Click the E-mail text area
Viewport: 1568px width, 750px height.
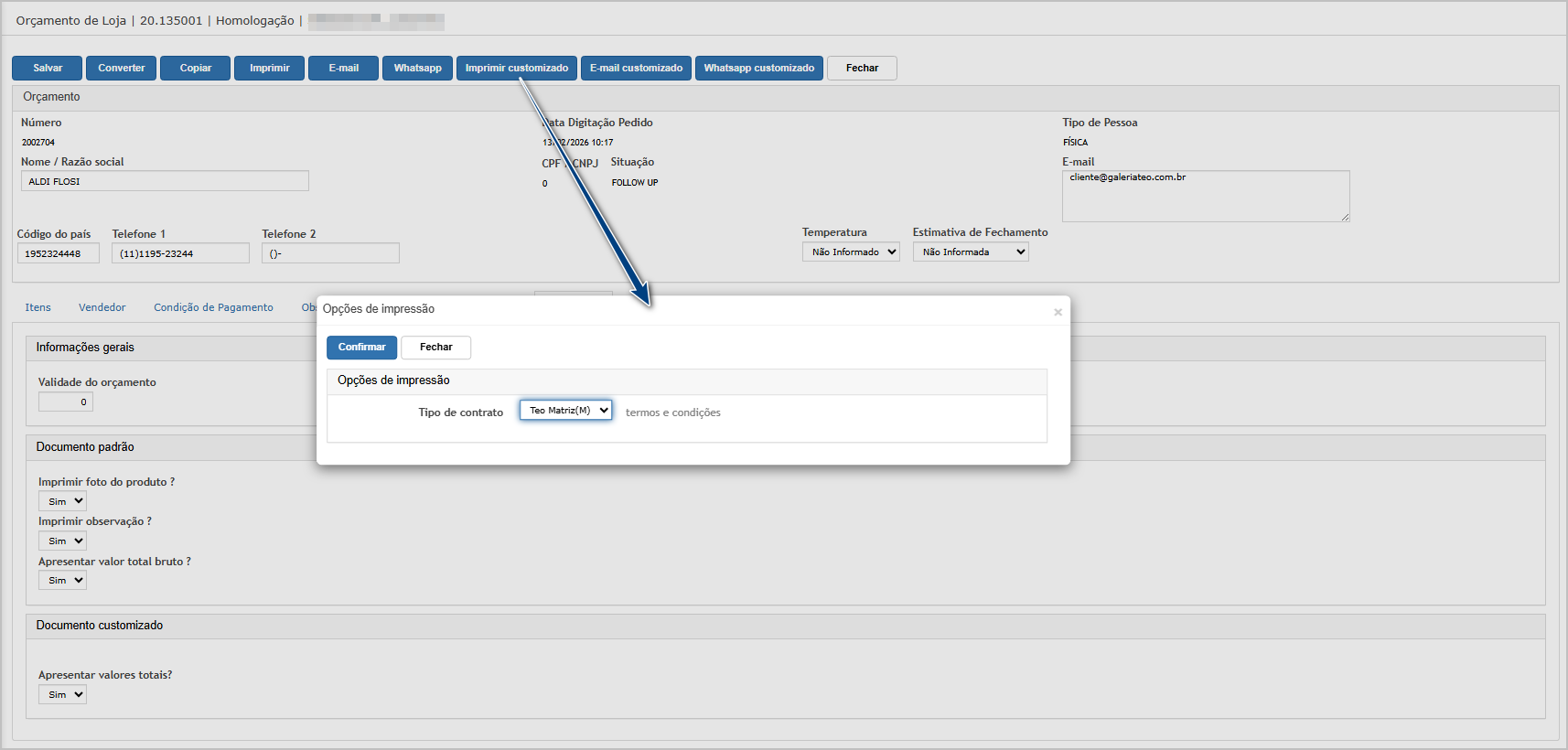pyautogui.click(x=1205, y=196)
